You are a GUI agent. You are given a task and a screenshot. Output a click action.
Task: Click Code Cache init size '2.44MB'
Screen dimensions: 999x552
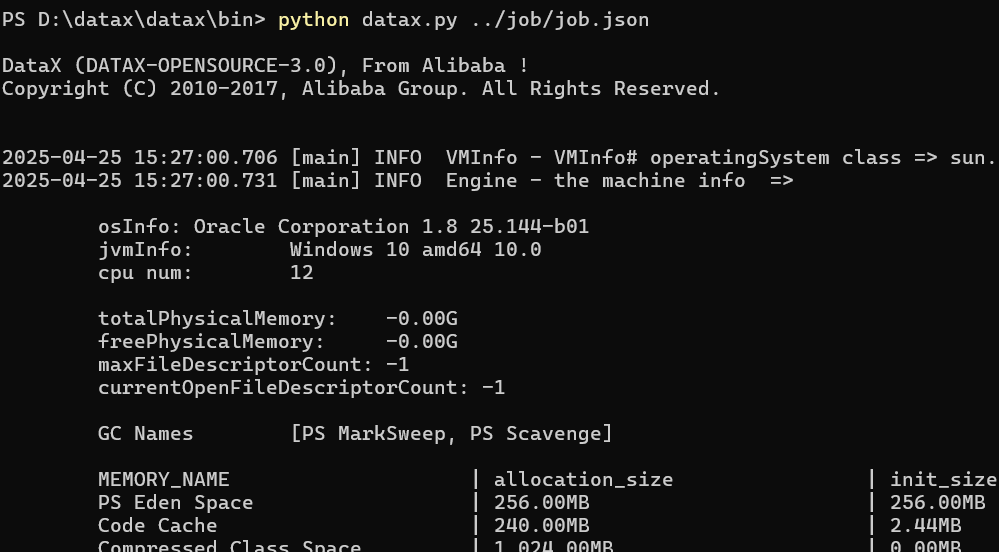coord(926,525)
